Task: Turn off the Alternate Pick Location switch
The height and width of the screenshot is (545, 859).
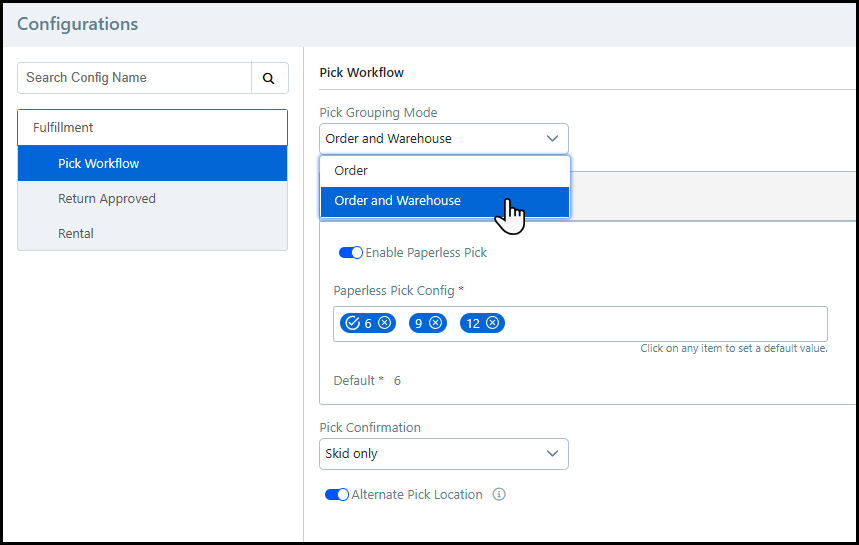Action: [x=337, y=494]
